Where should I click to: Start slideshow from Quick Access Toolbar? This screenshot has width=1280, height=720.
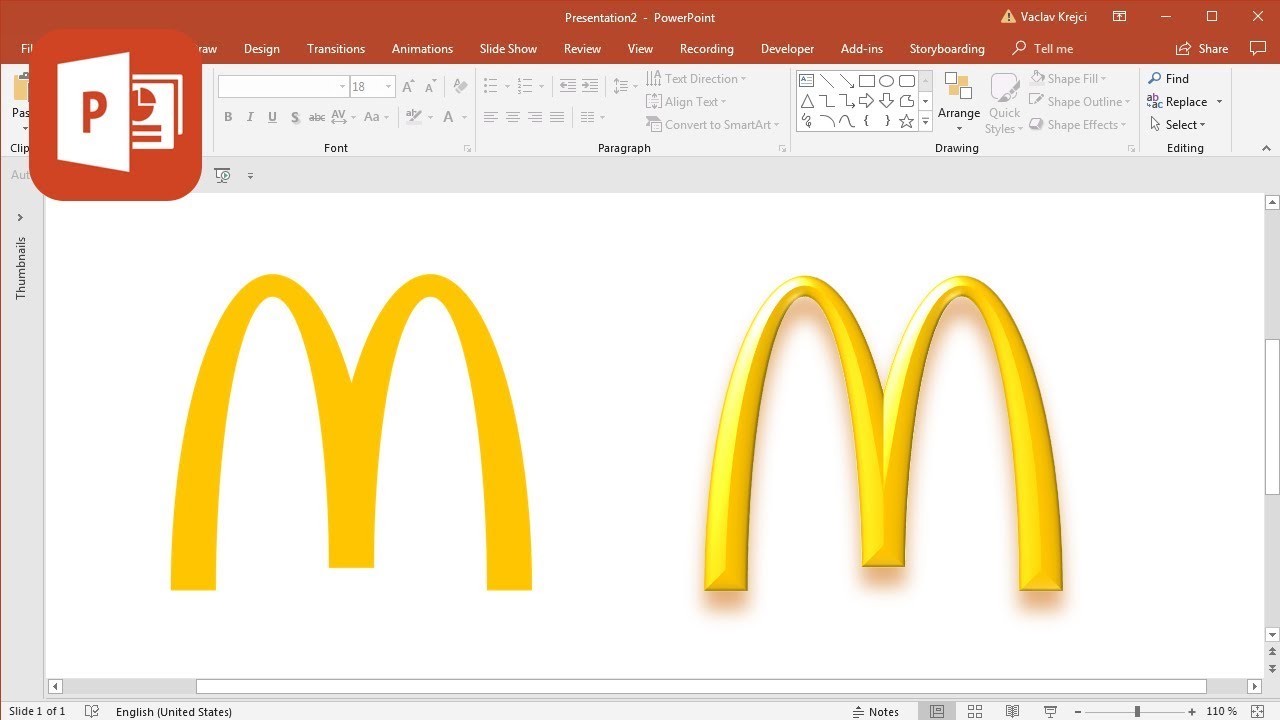[x=222, y=175]
